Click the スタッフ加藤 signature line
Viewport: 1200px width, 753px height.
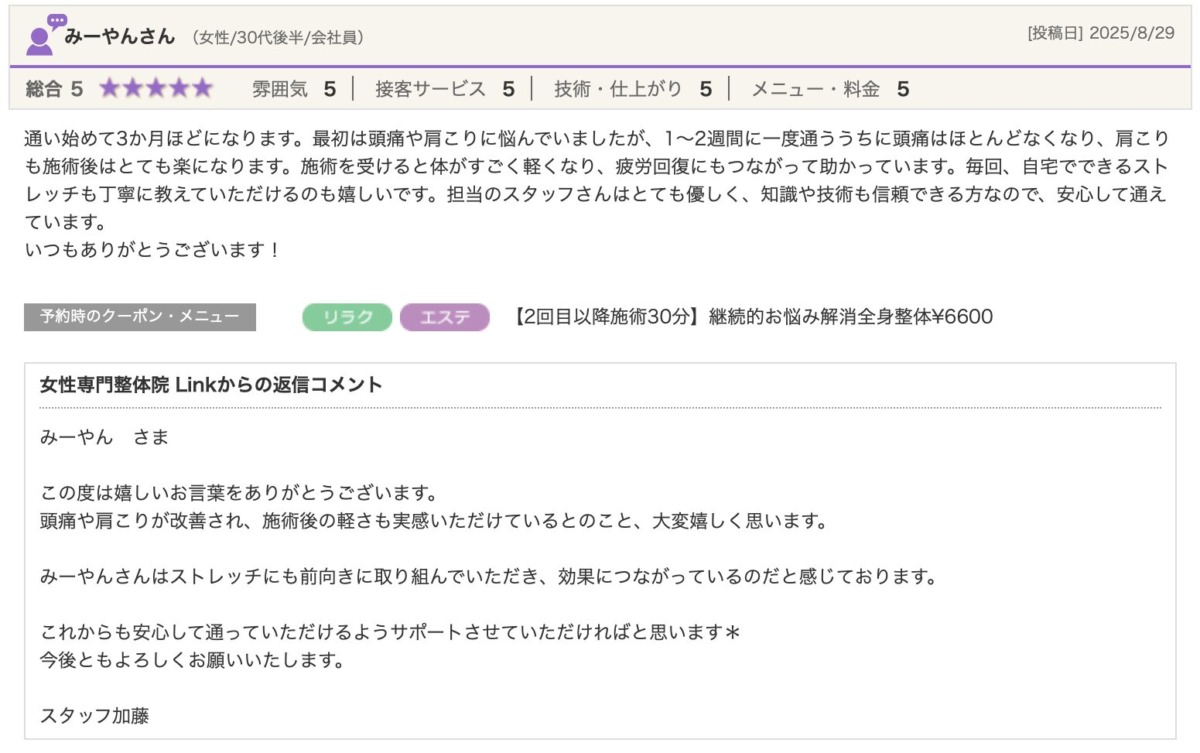pos(95,716)
